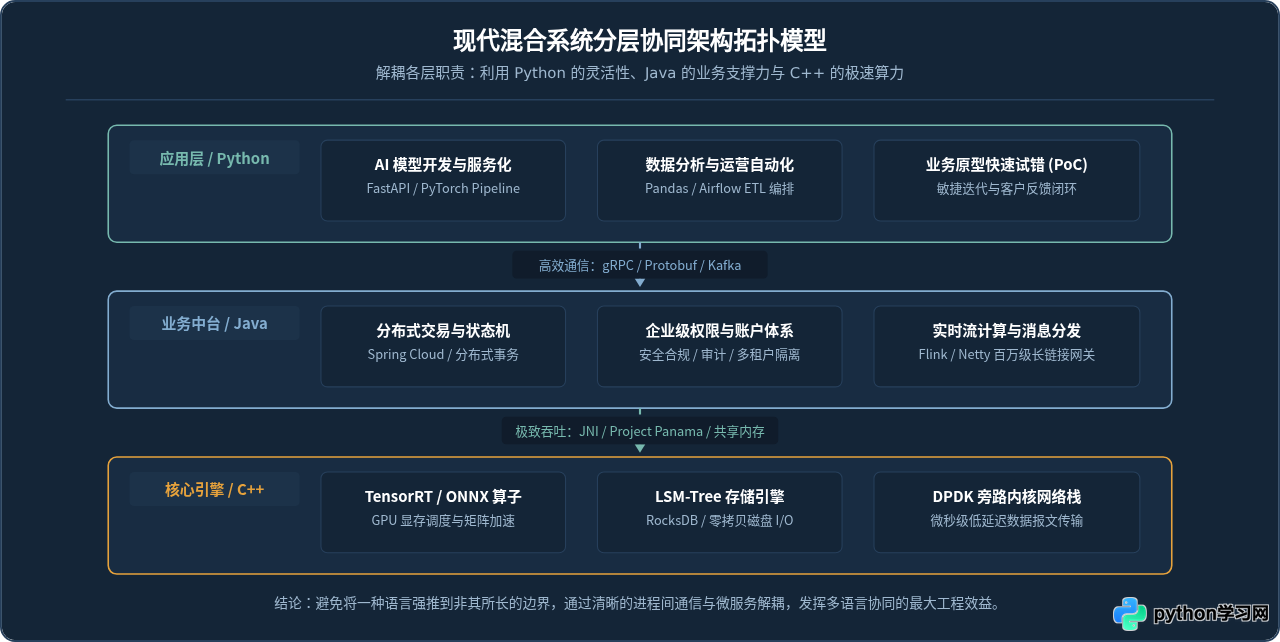Click the DPDK 旁路内核网络栈 card title
The image size is (1280, 642).
(1007, 497)
